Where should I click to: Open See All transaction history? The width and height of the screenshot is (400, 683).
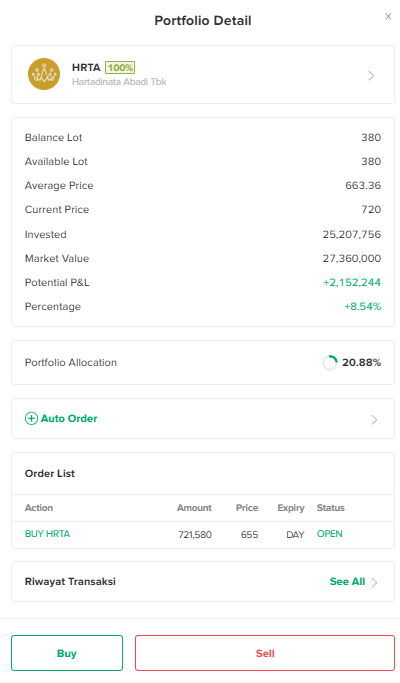347,582
